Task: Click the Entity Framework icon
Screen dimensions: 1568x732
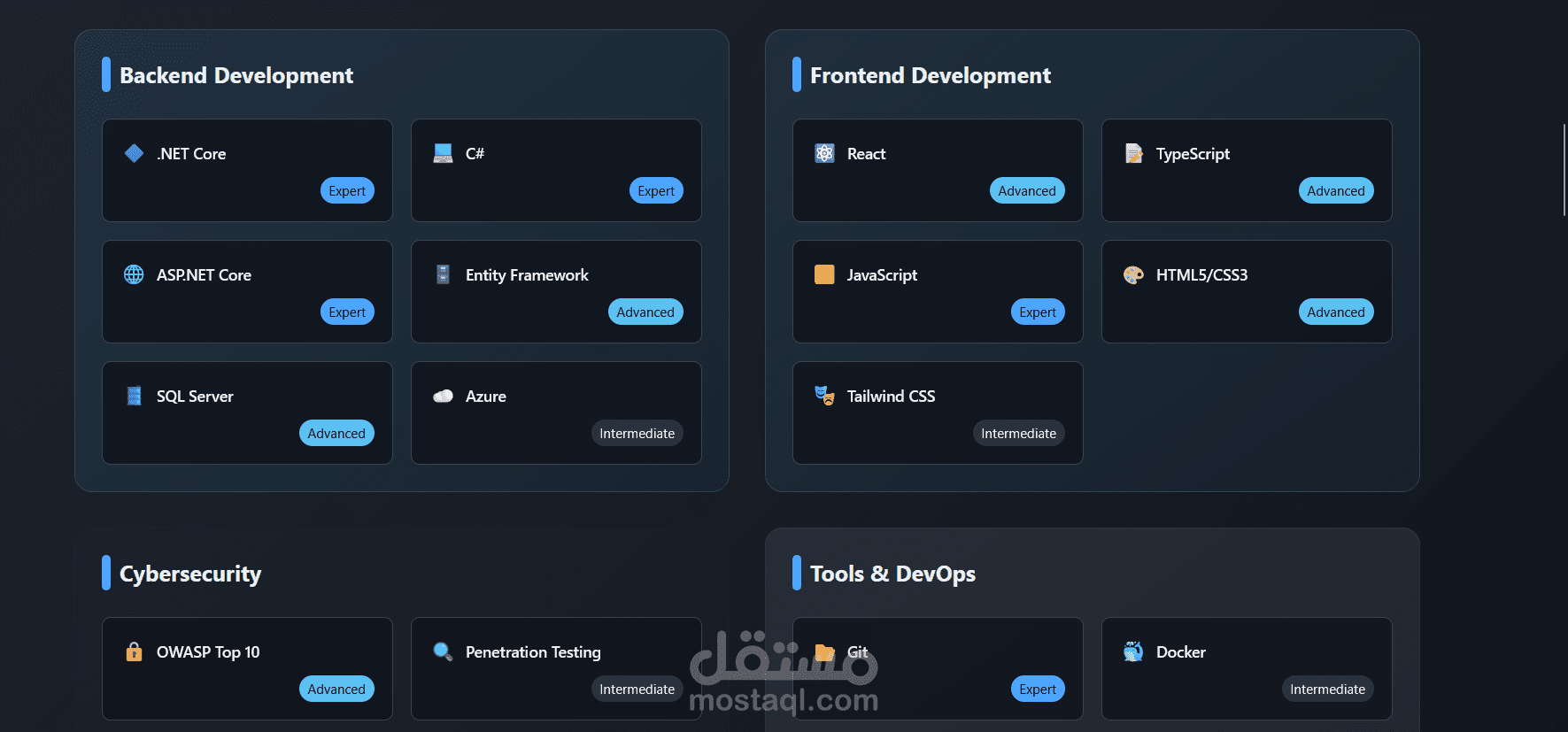Action: coord(443,274)
